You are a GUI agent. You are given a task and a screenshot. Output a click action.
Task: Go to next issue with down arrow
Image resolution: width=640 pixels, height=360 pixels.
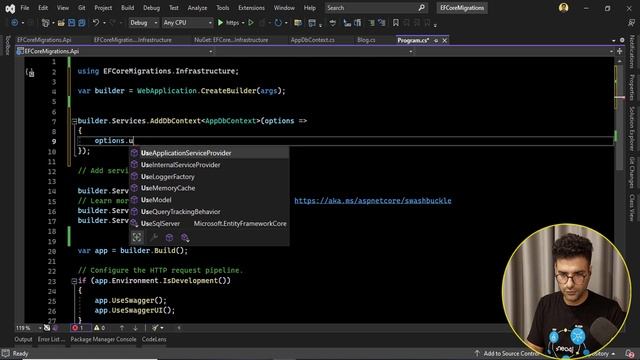click(x=135, y=328)
